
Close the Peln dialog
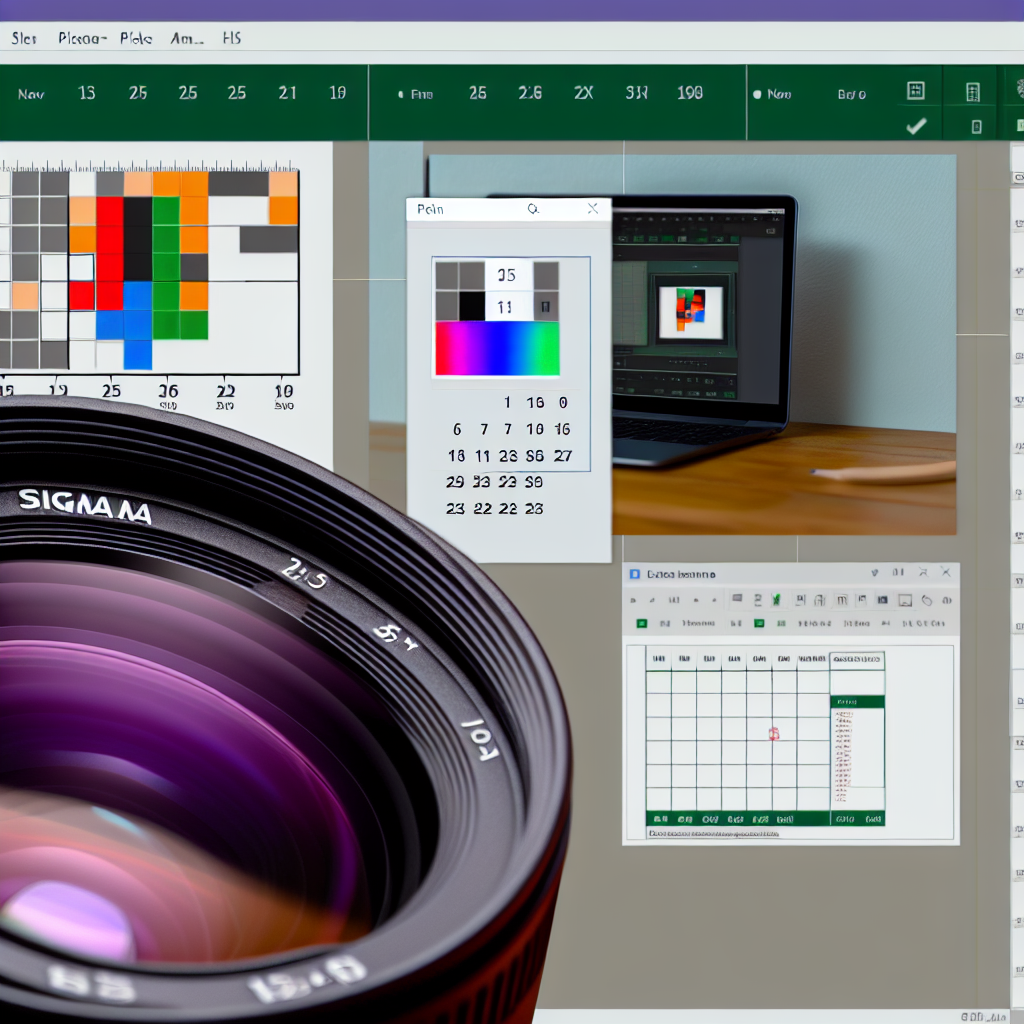[592, 208]
